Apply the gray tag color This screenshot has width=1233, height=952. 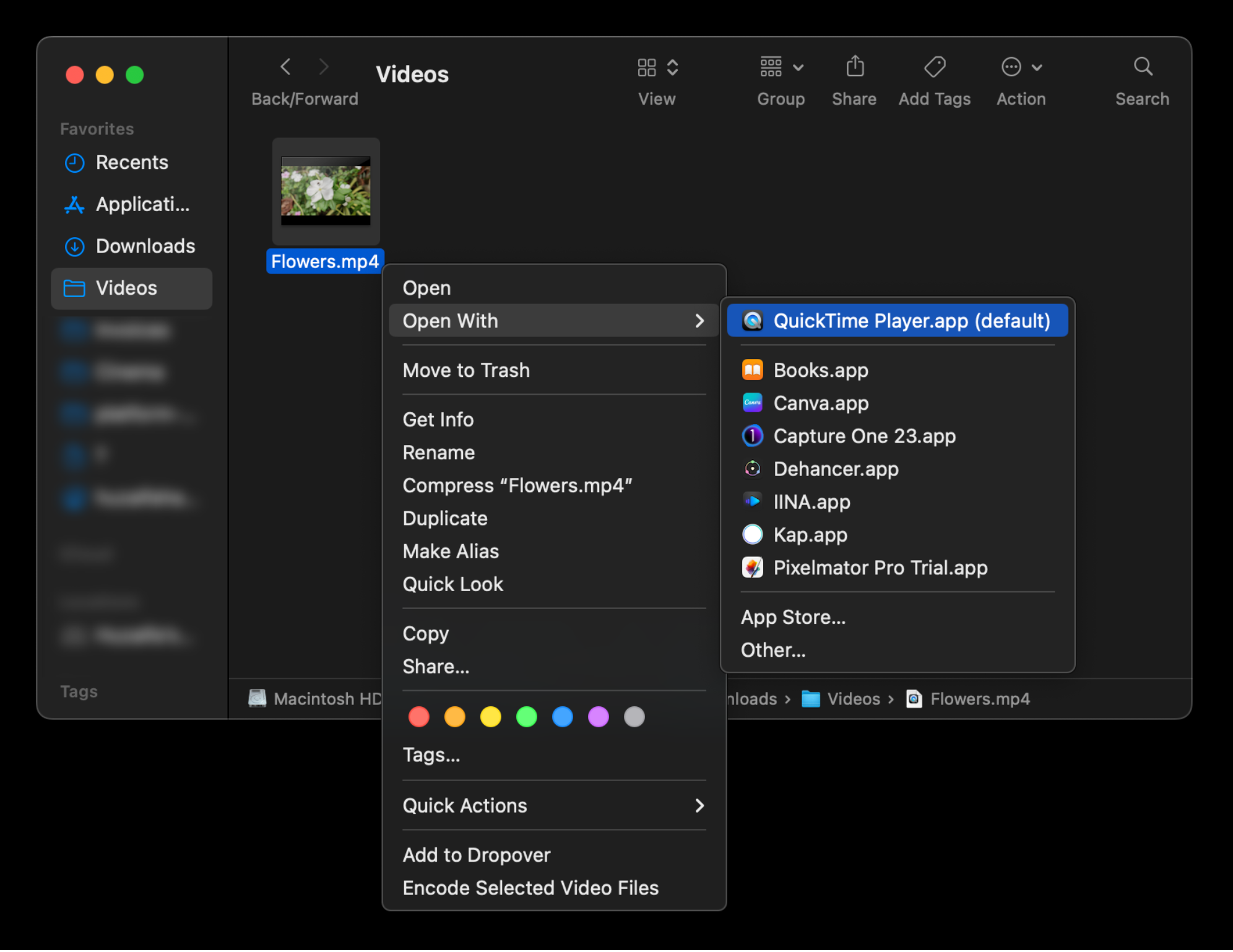click(x=634, y=717)
